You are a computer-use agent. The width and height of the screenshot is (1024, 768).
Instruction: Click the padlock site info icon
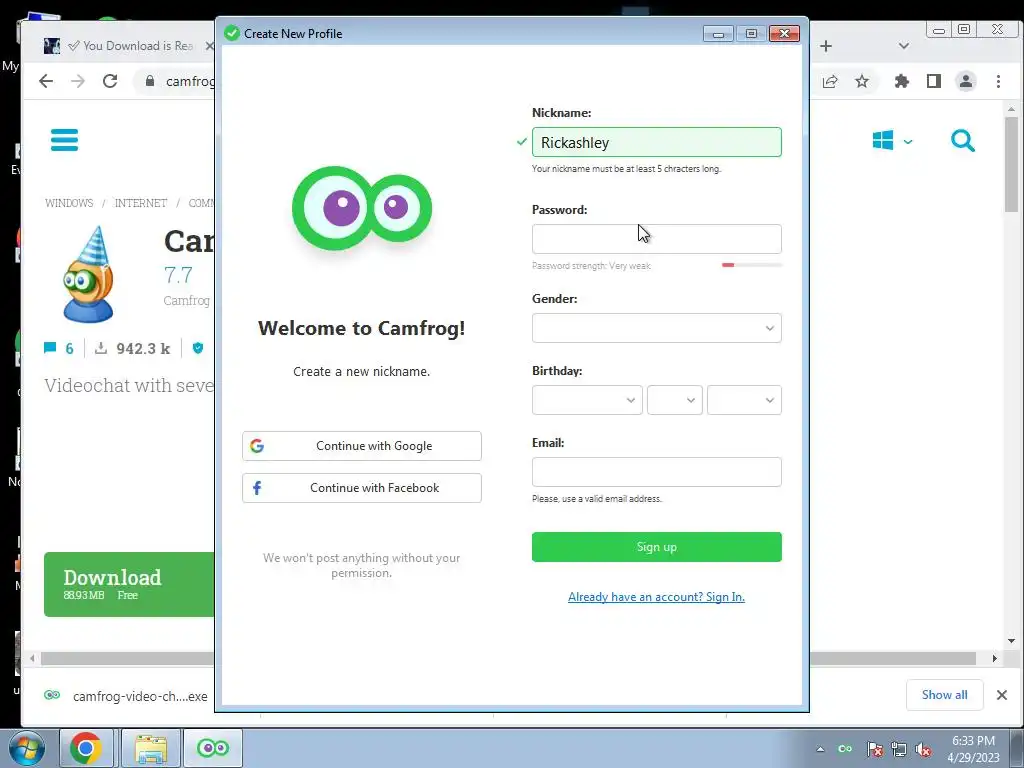150,81
